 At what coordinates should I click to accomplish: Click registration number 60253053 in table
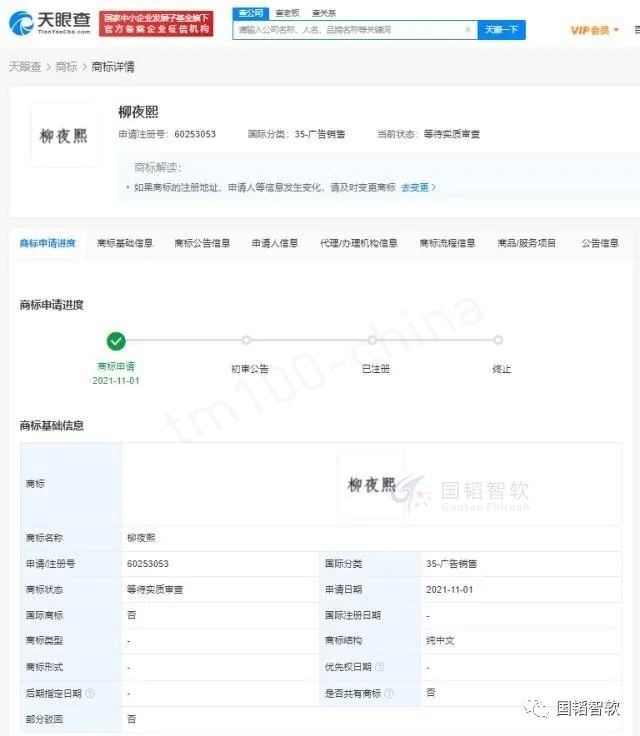147,564
